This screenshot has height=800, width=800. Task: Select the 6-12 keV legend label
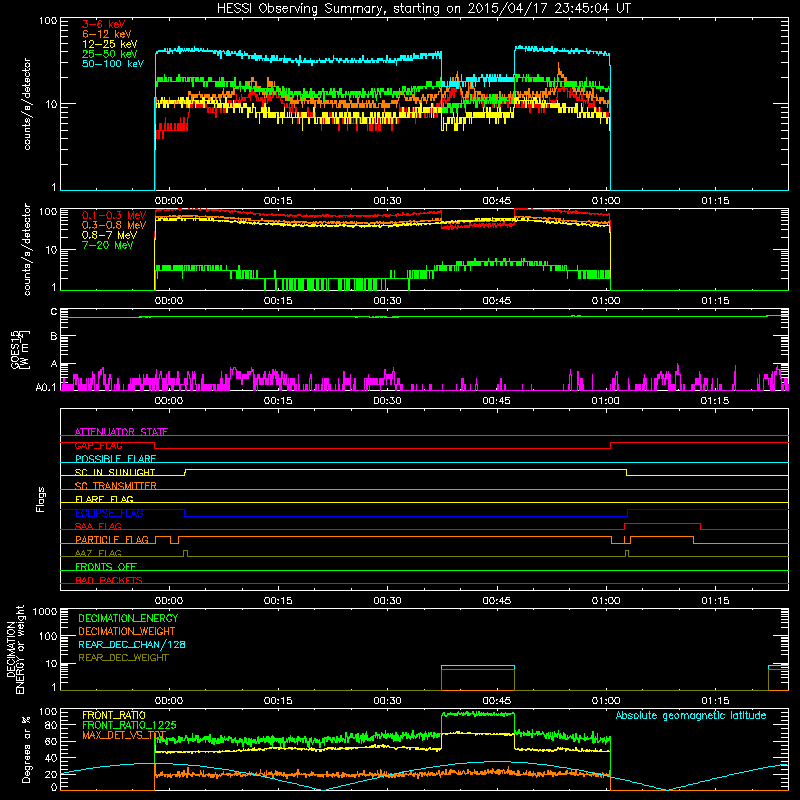(106, 34)
